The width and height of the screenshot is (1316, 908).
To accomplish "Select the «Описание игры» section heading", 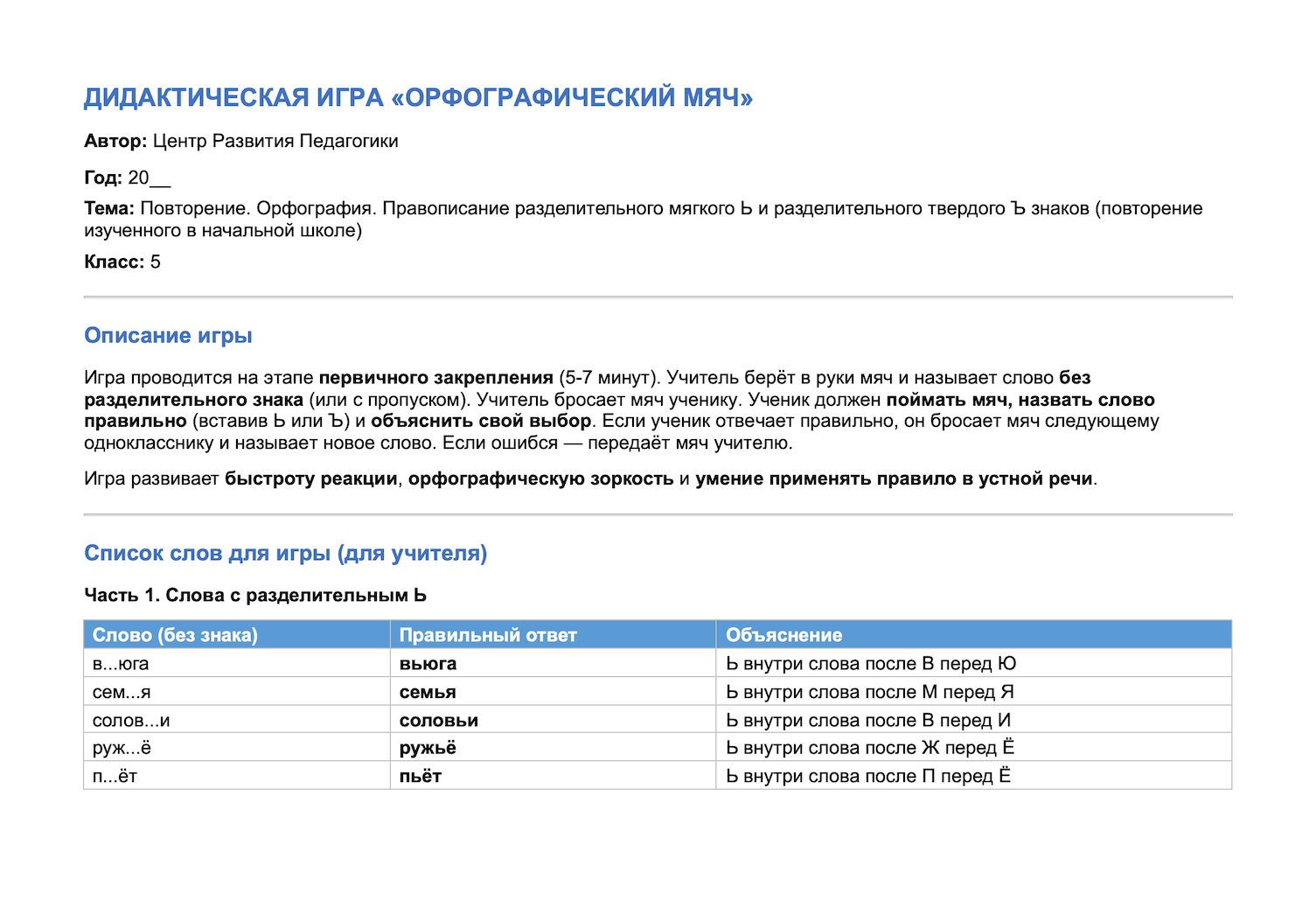I will [x=168, y=336].
